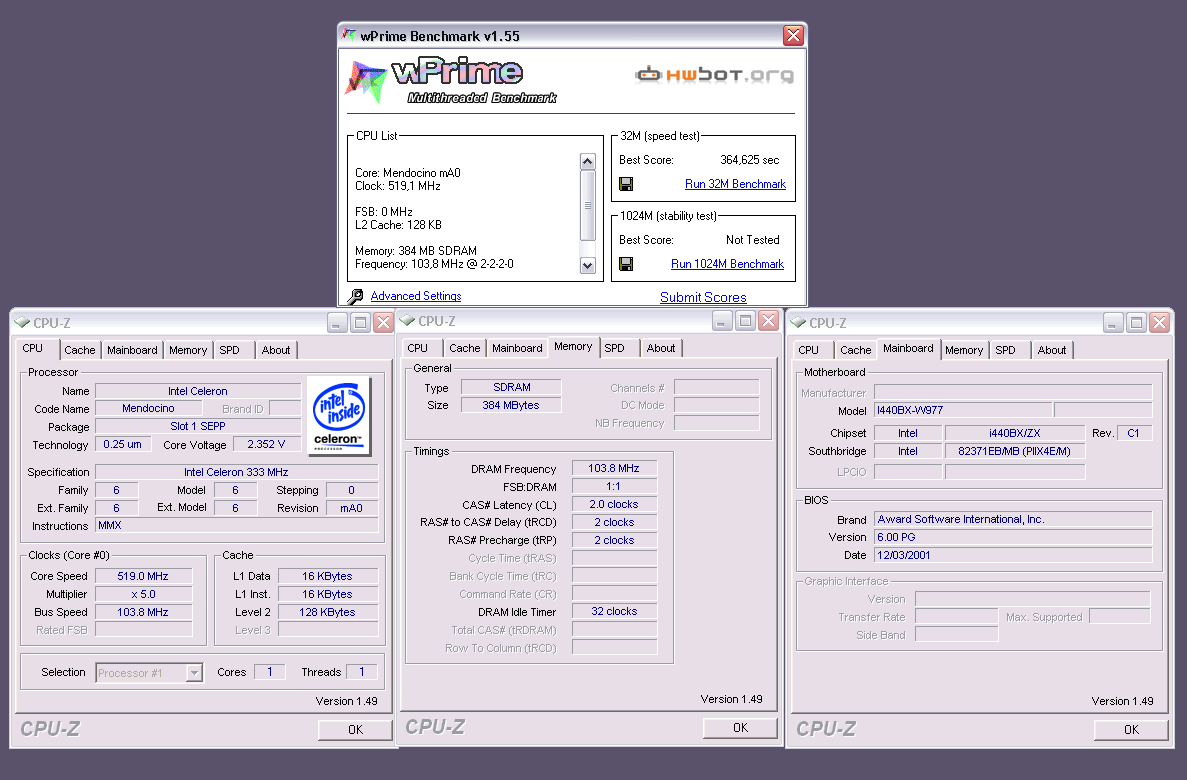
Task: Click the CAS# Latency 2.0 clocks field
Action: click(x=614, y=504)
